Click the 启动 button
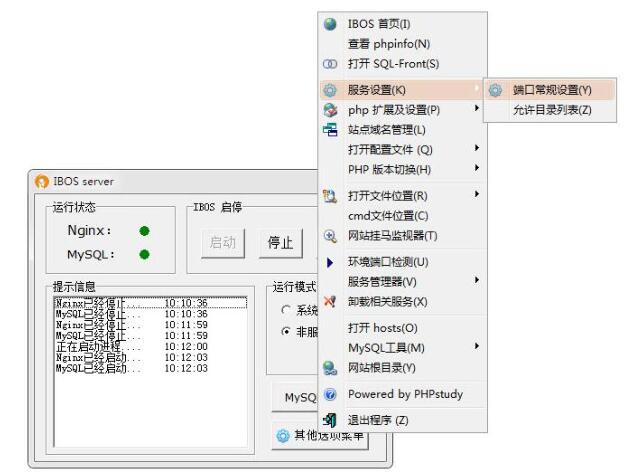 223,243
